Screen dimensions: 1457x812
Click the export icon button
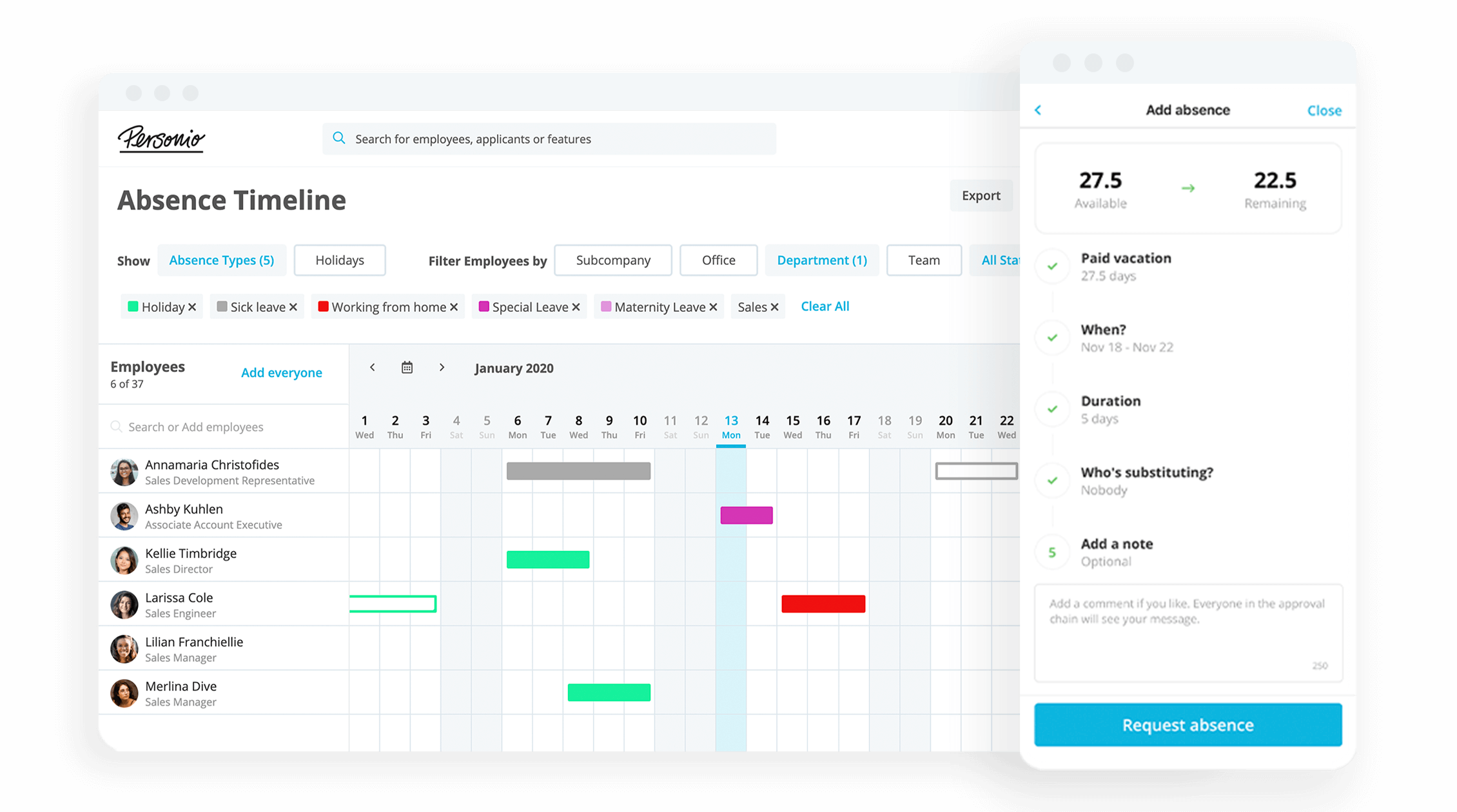[x=979, y=195]
